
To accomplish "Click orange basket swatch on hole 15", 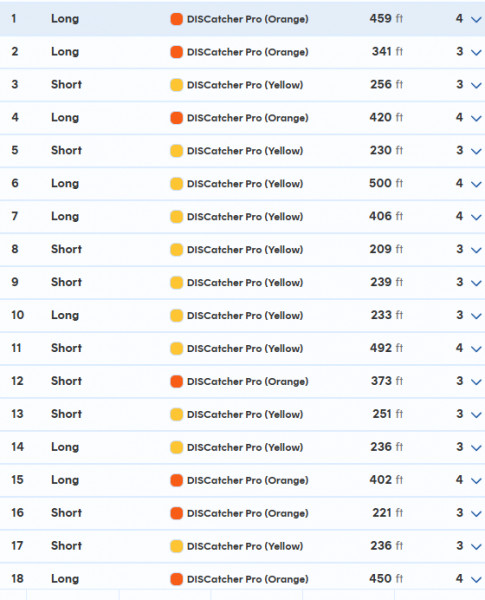I will [x=176, y=480].
